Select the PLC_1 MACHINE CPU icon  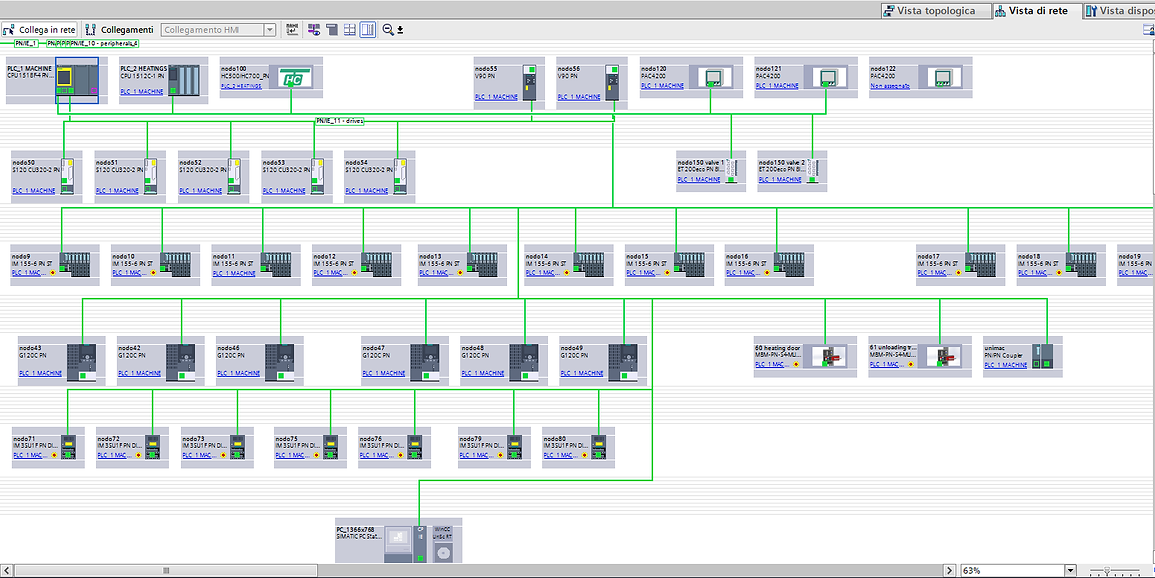point(77,80)
